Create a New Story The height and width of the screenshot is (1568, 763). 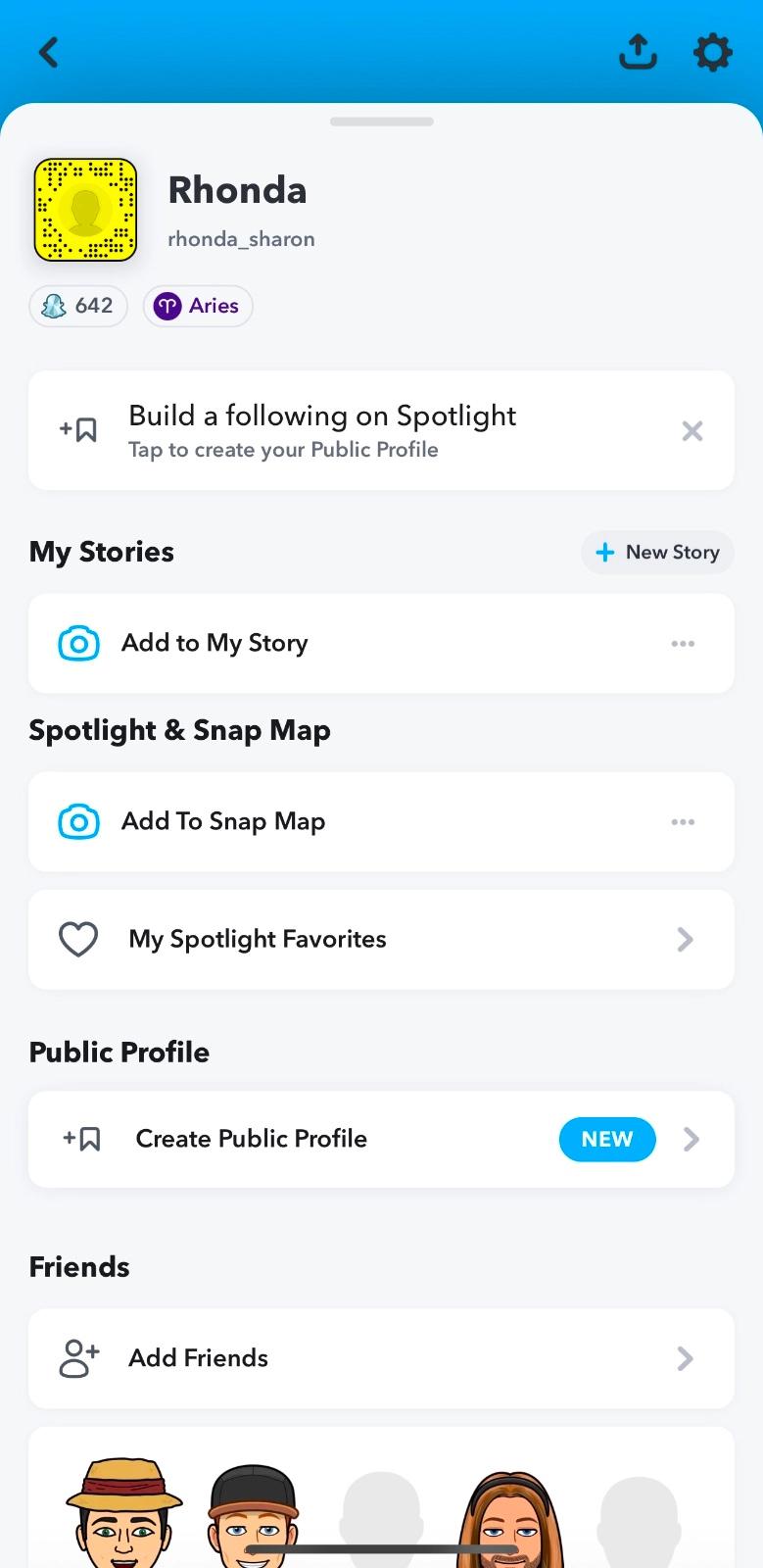tap(657, 552)
